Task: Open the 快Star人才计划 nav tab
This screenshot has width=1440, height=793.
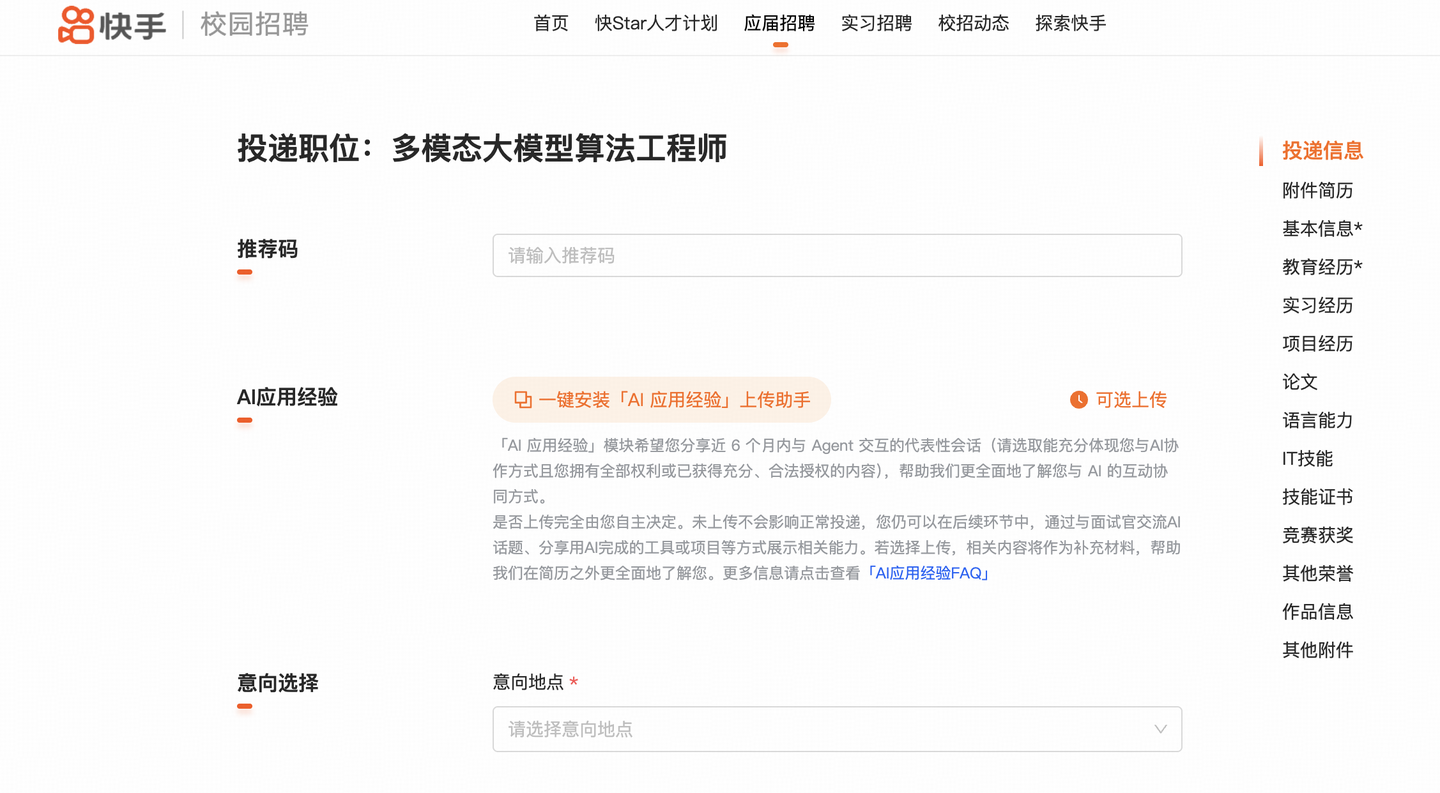Action: coord(656,23)
